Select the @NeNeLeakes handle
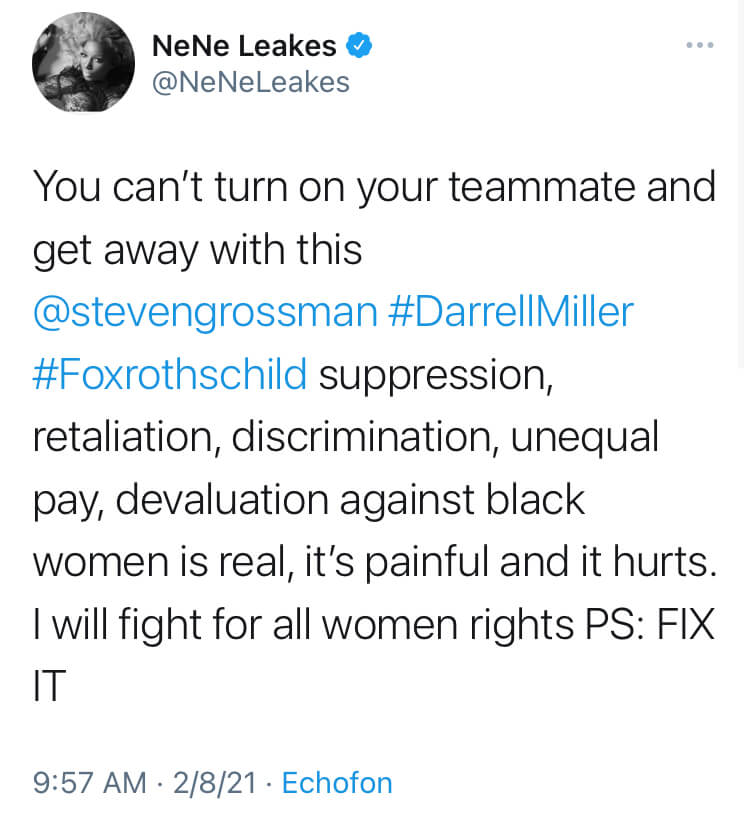Screen dimensions: 750x813 pos(251,82)
